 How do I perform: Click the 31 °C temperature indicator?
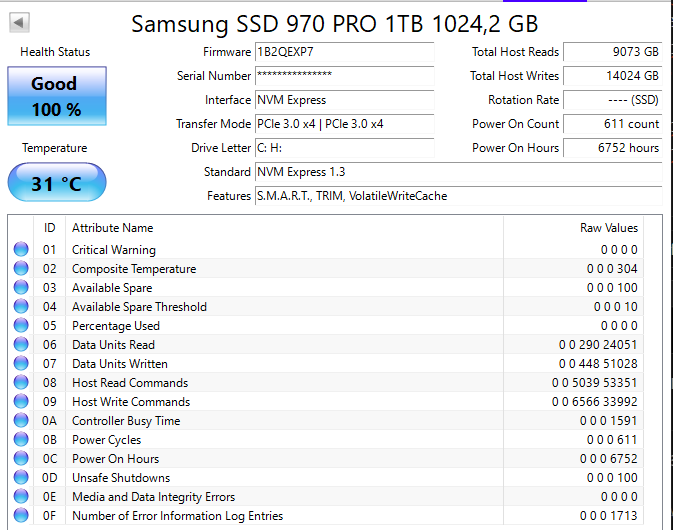click(57, 182)
